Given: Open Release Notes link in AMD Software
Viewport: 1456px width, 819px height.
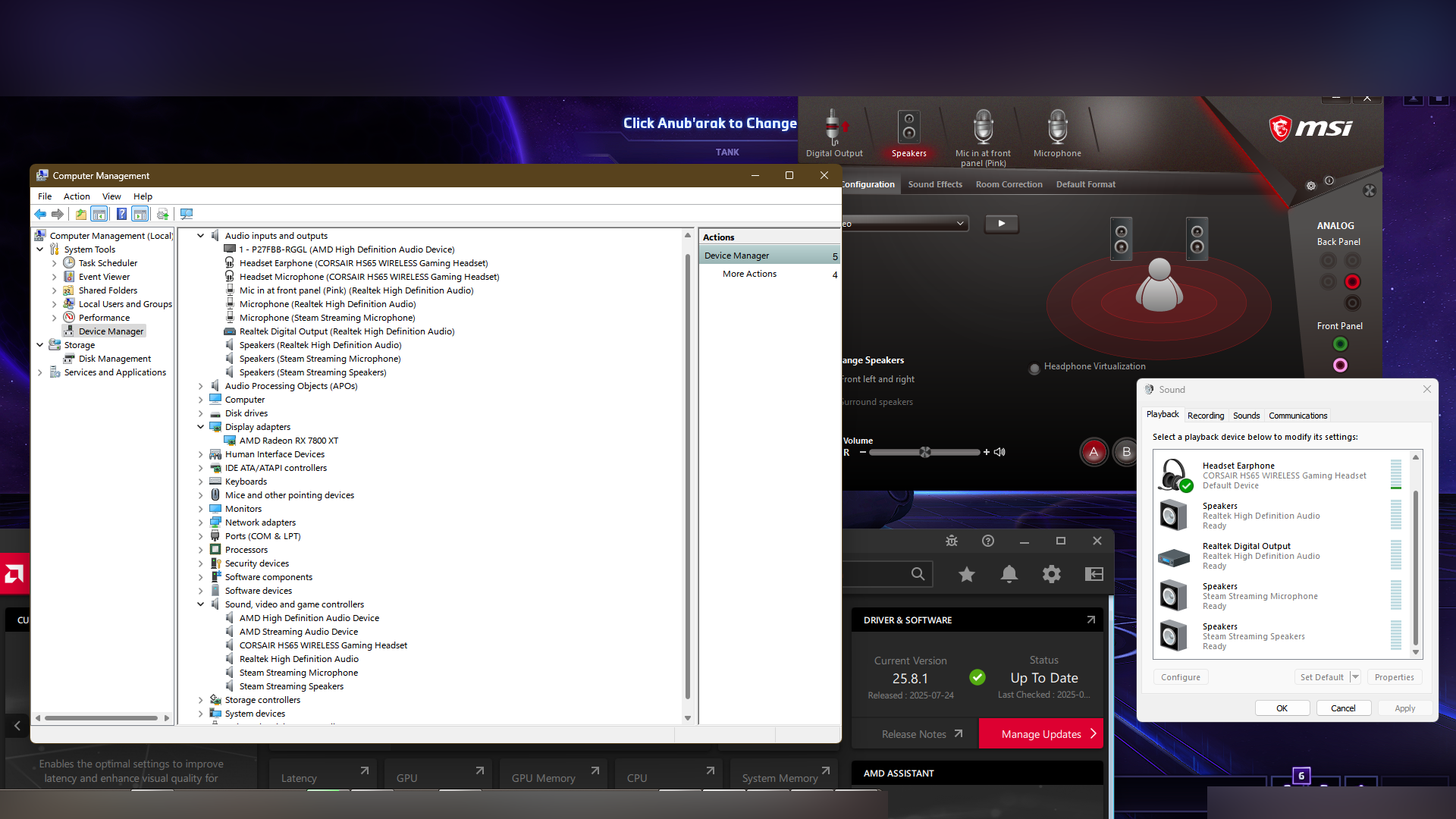Looking at the screenshot, I should 921,734.
